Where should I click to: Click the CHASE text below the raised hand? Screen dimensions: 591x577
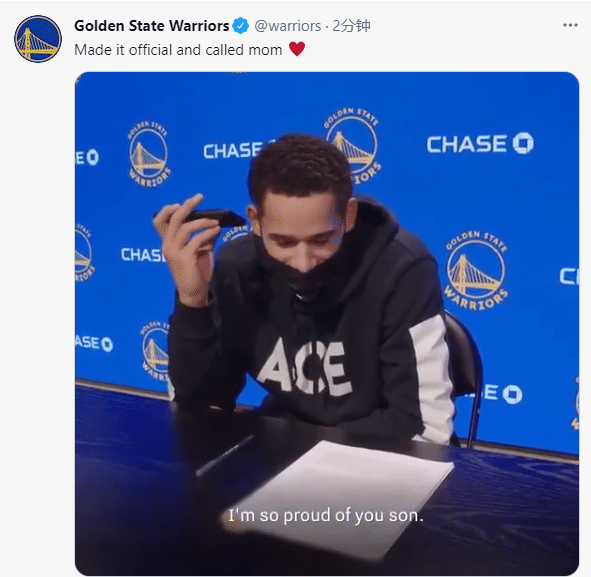(x=143, y=255)
